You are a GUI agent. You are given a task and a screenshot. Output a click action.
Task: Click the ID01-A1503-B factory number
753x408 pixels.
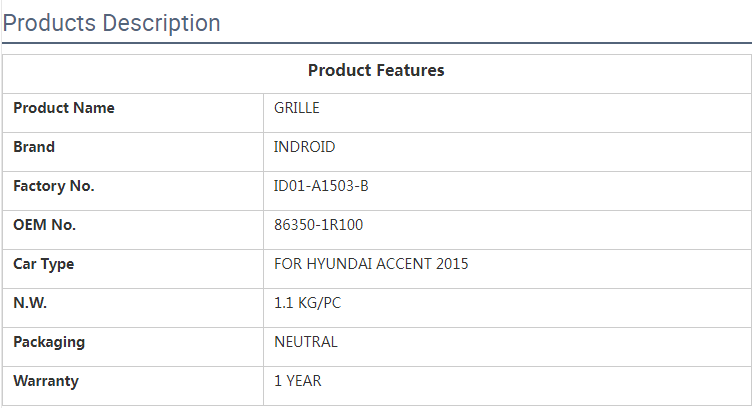(x=321, y=186)
